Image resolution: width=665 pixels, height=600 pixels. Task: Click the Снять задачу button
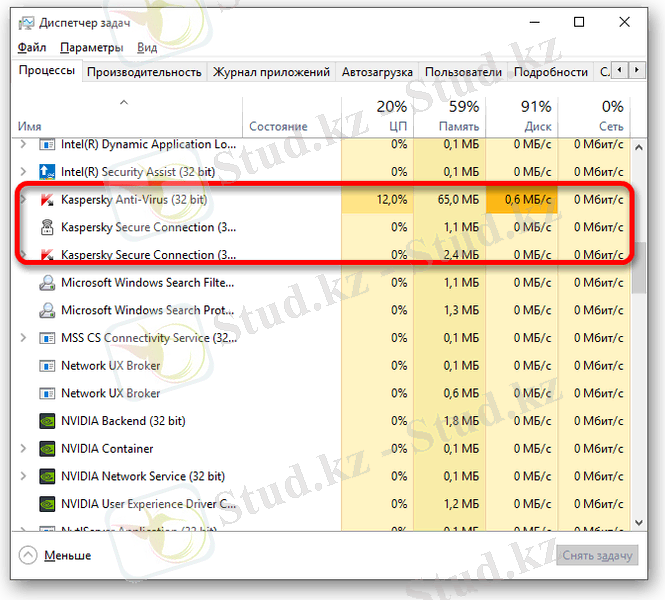tap(597, 555)
